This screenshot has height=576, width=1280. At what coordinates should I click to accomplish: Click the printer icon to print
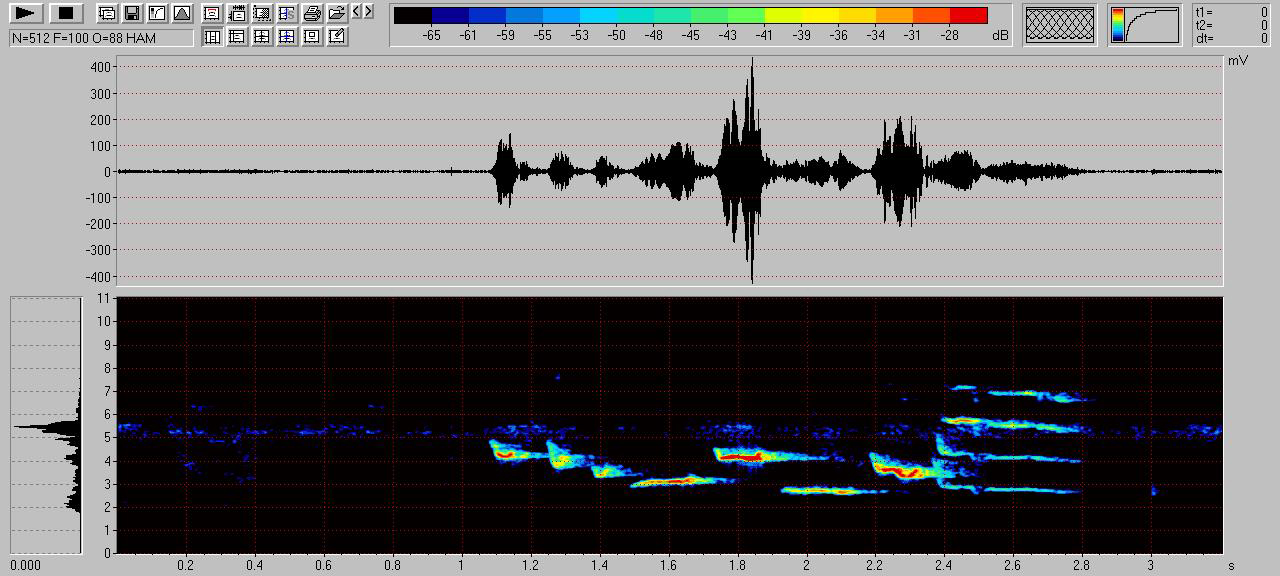coord(312,13)
